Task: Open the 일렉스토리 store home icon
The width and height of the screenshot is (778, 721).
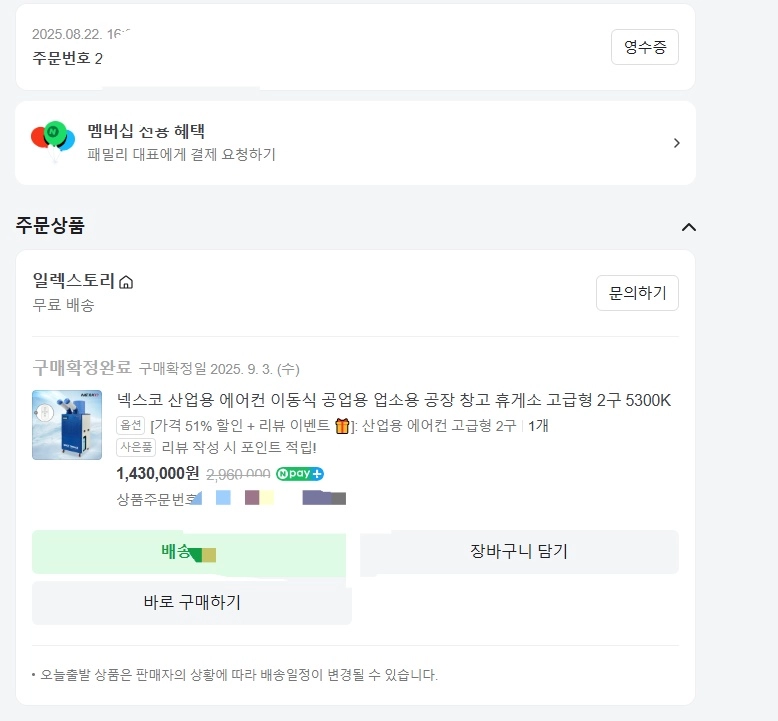Action: coord(126,282)
